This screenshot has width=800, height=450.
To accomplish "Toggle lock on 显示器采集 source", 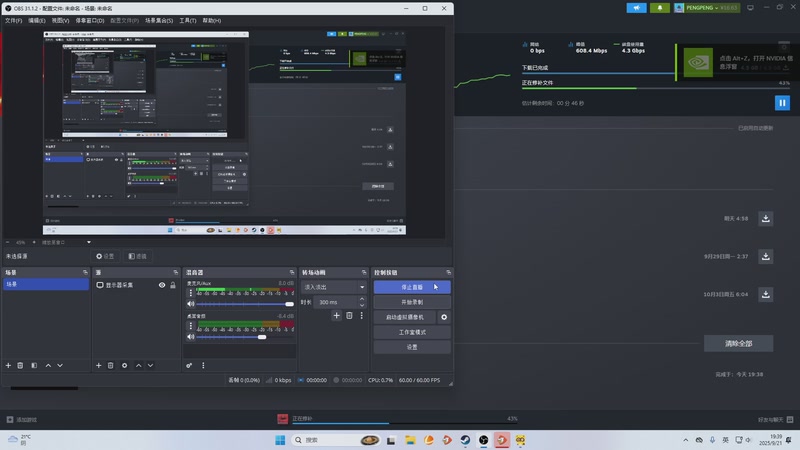I will [x=173, y=285].
